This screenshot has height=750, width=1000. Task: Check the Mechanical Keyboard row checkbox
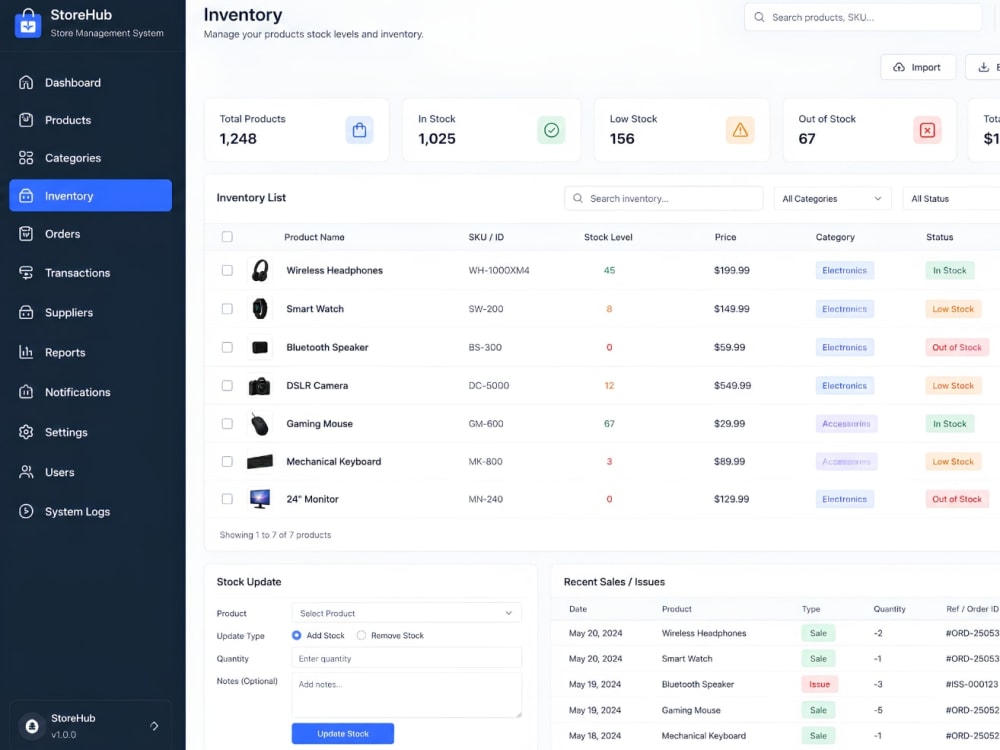pyautogui.click(x=227, y=461)
